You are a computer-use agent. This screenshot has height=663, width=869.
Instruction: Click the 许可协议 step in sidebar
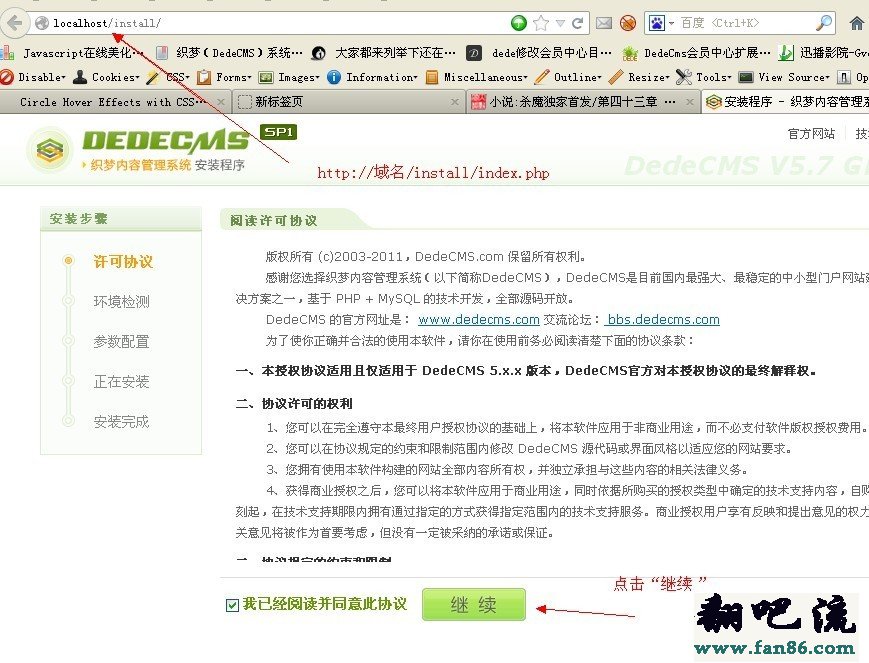tap(122, 262)
